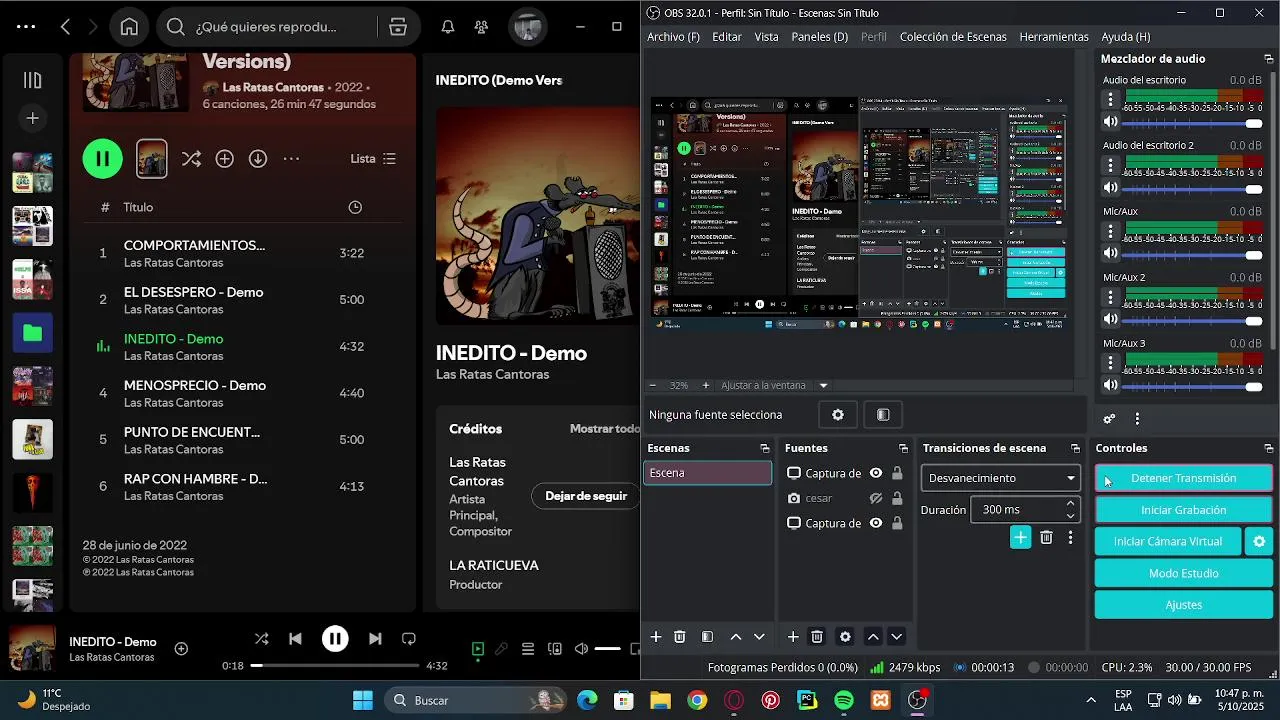Open source properties gear in Fuentes toolbar
This screenshot has width=1280, height=720.
(x=845, y=636)
